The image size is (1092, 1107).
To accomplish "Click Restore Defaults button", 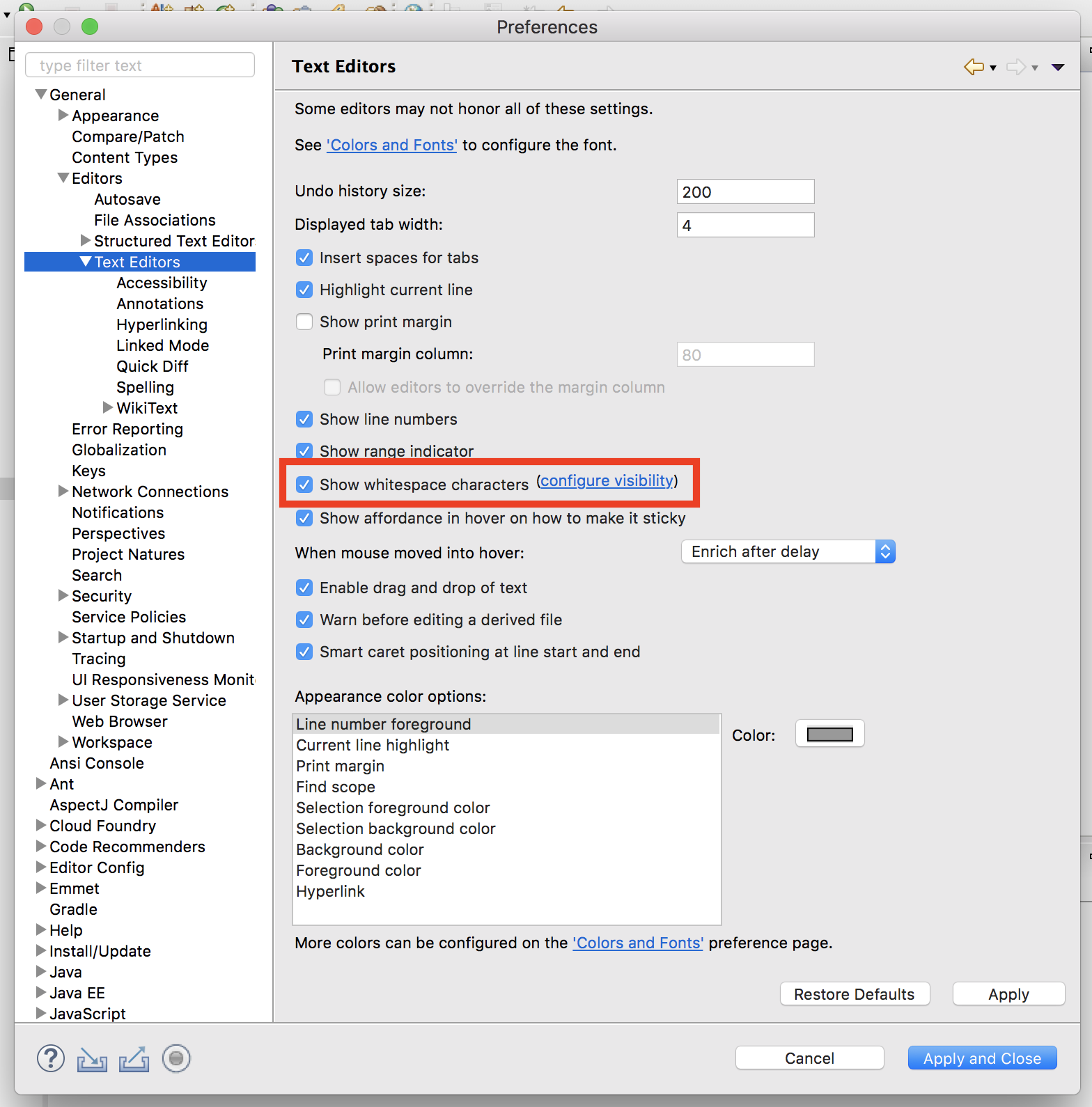I will (x=855, y=994).
